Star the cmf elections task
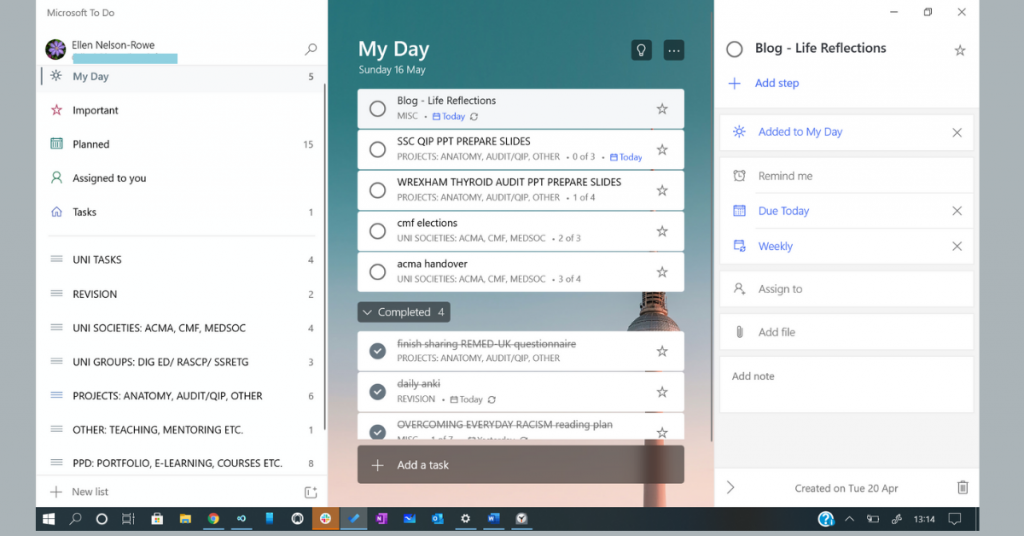1024x536 pixels. click(662, 231)
